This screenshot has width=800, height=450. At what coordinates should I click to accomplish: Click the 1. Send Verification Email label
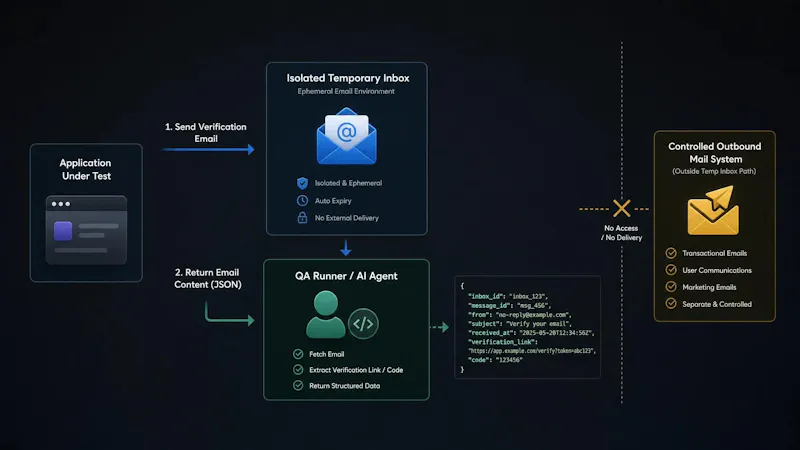(206, 133)
